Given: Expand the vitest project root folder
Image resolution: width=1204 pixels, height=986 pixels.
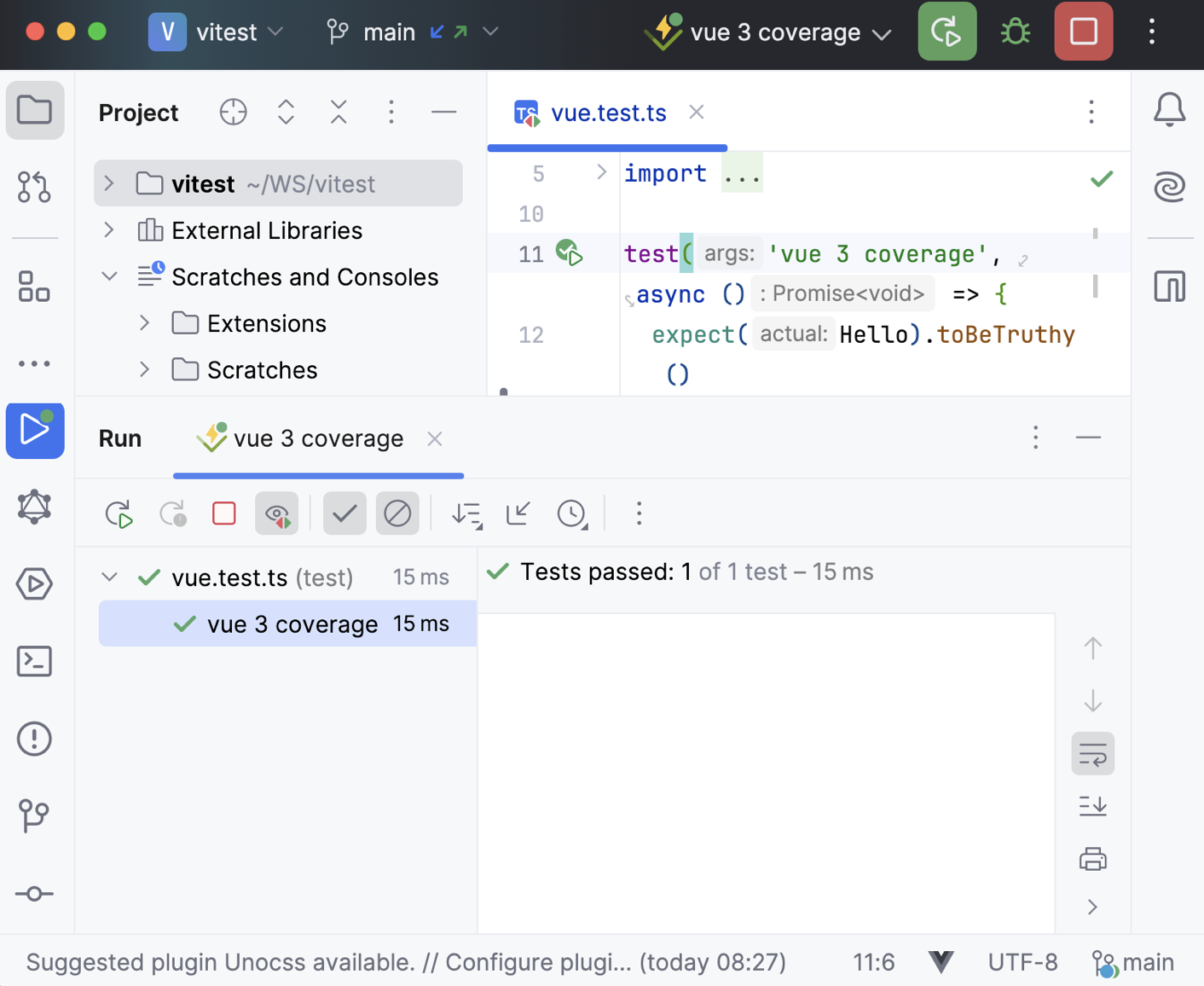Looking at the screenshot, I should click(109, 183).
